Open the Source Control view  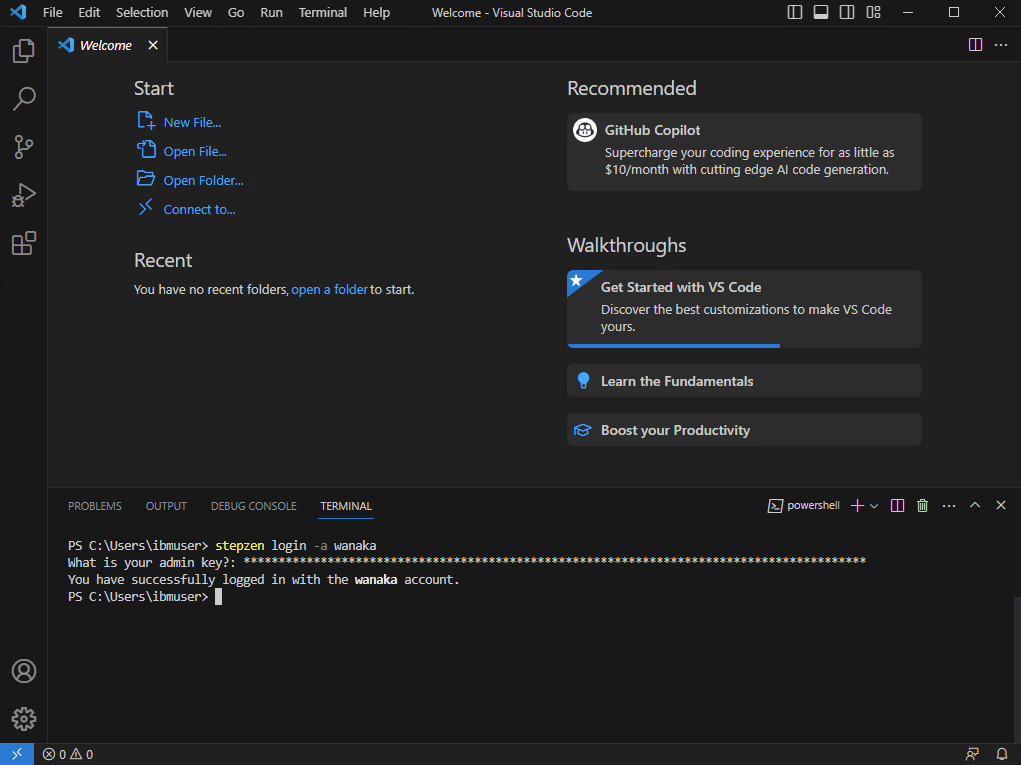pyautogui.click(x=24, y=147)
